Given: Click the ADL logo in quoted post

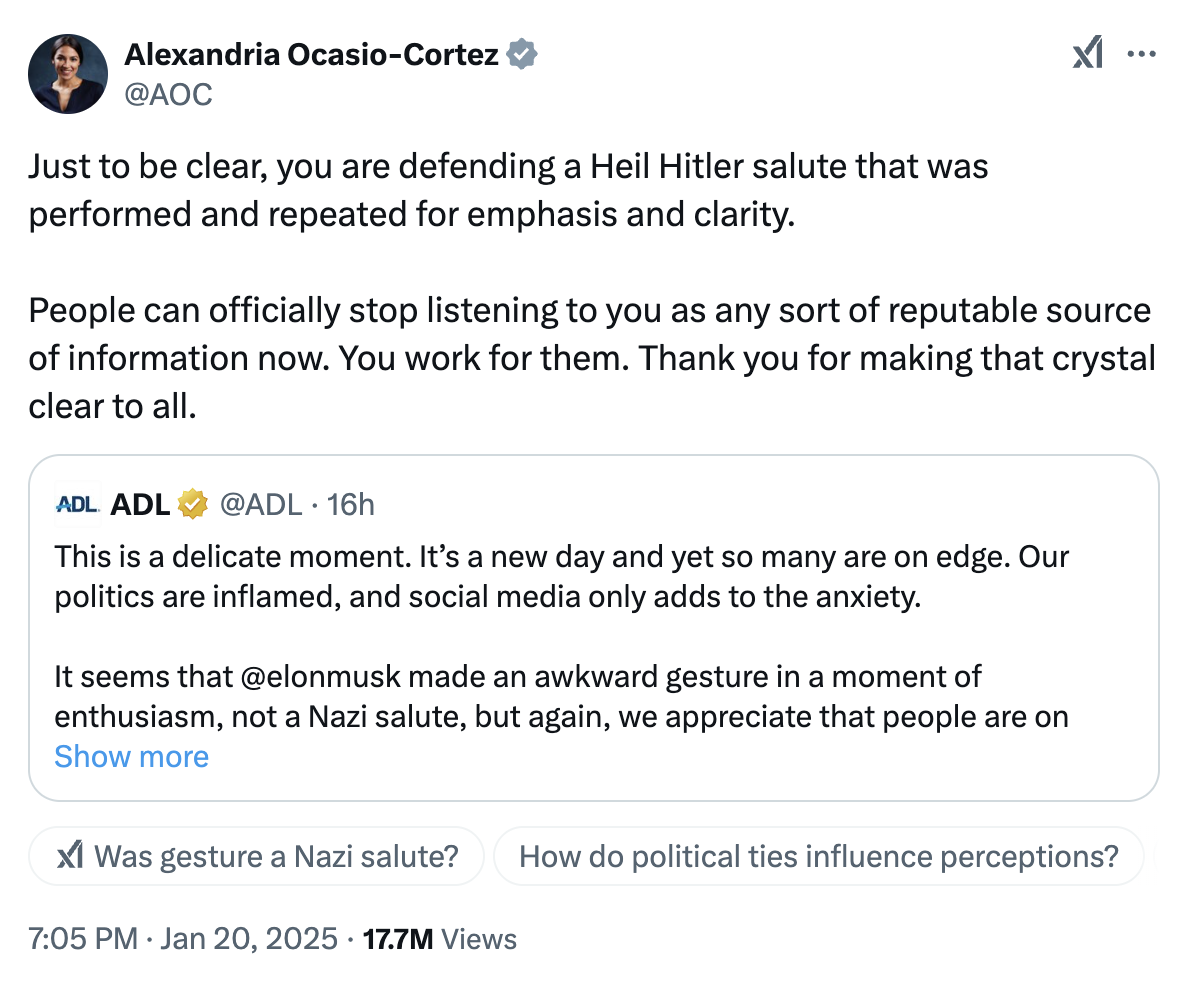Looking at the screenshot, I should [x=77, y=504].
